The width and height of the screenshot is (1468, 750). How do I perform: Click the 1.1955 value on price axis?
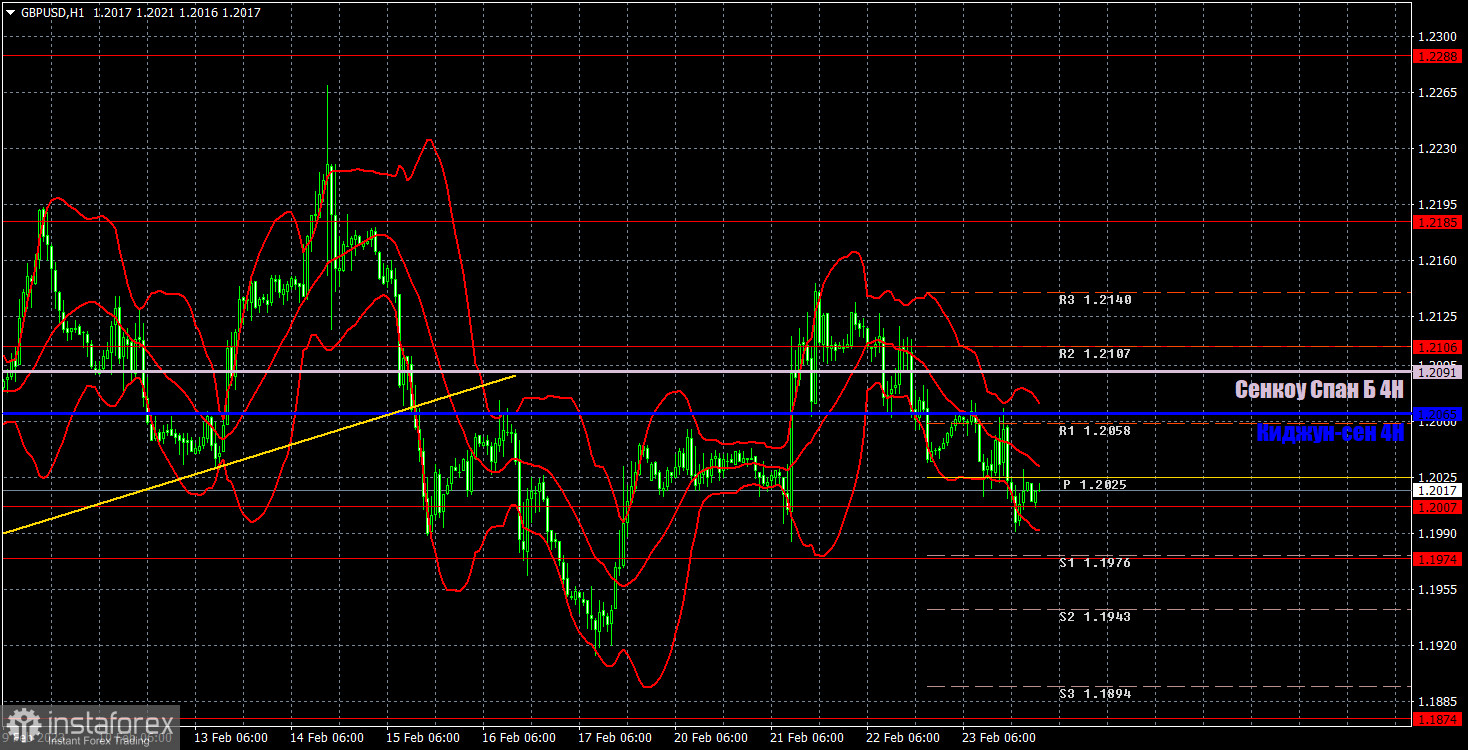tap(1436, 590)
